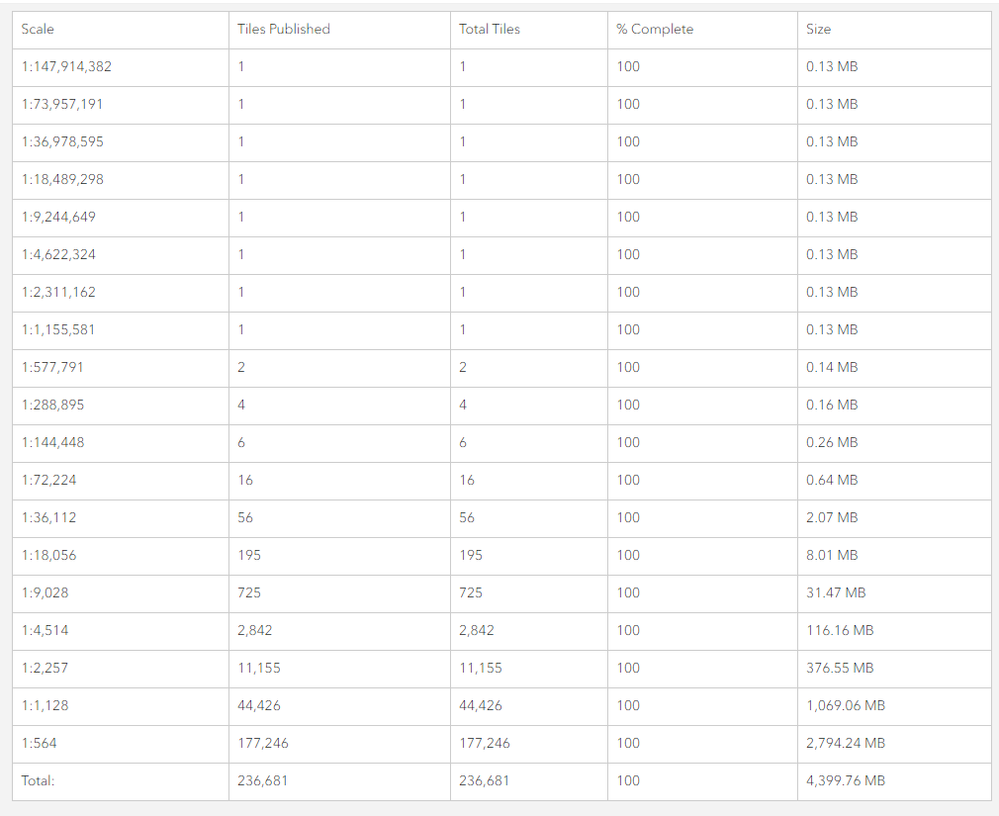Click the Total Tiles column header
The height and width of the screenshot is (816, 999).
489,29
